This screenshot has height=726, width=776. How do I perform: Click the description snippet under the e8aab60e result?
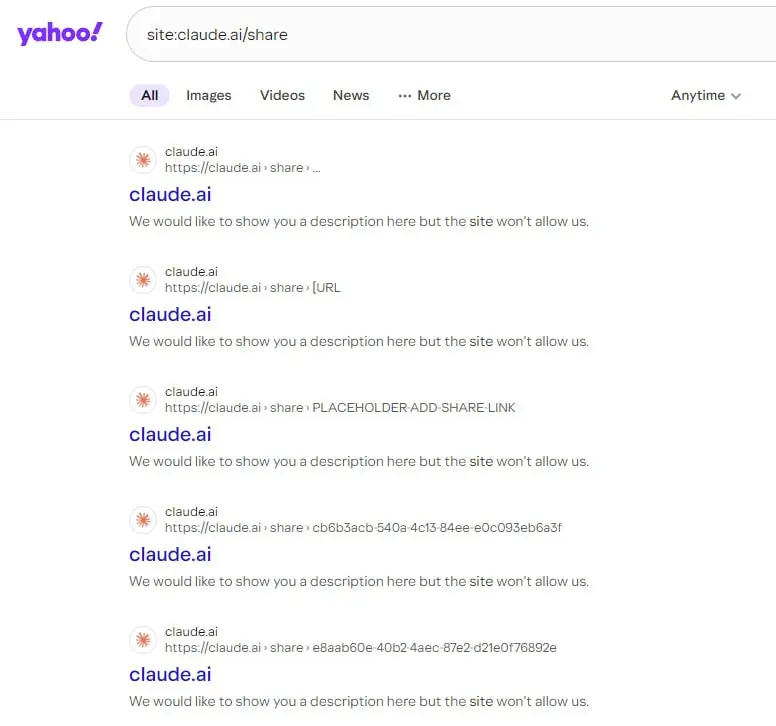click(x=359, y=701)
